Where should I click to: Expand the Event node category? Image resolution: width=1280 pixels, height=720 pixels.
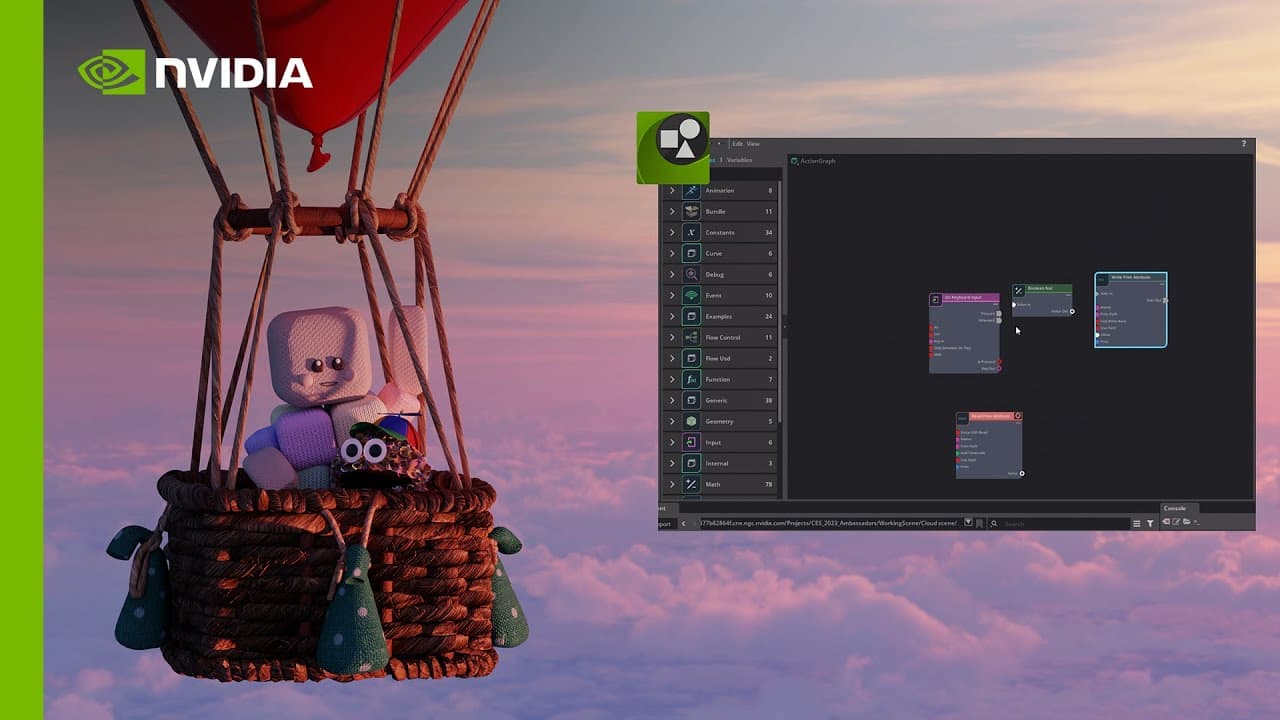click(x=672, y=295)
